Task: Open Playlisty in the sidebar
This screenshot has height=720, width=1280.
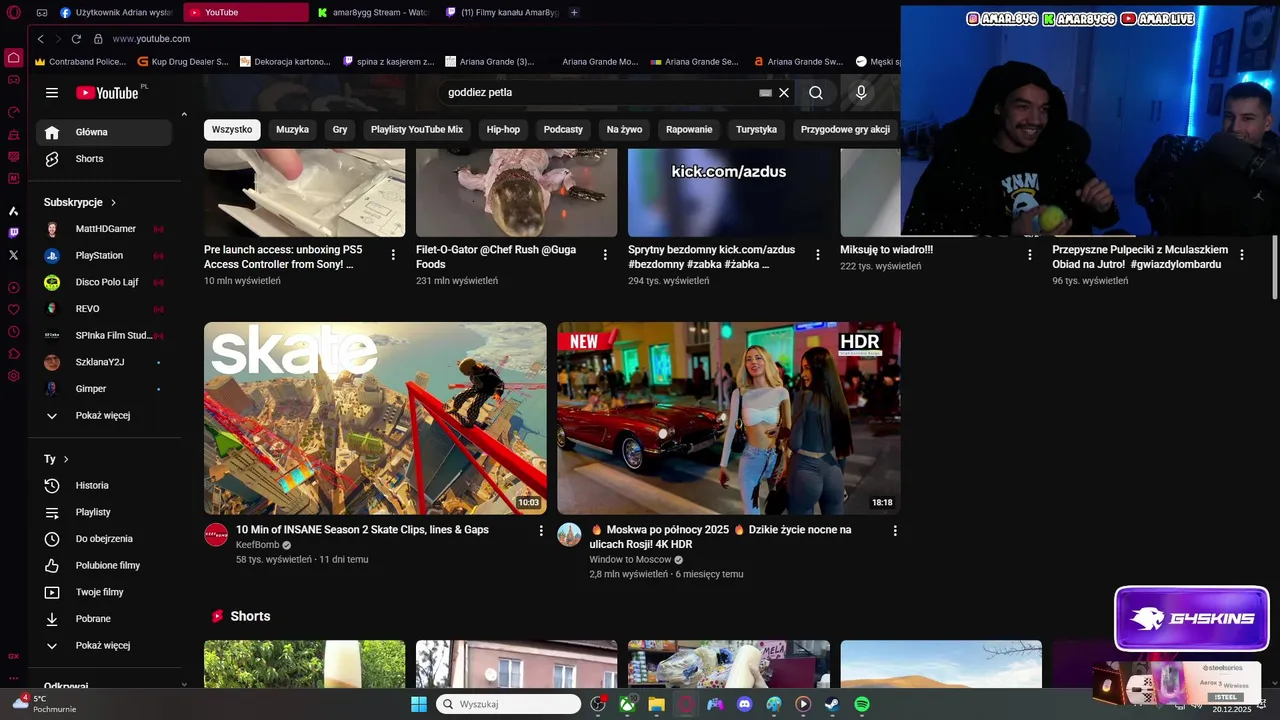Action: (x=104, y=512)
